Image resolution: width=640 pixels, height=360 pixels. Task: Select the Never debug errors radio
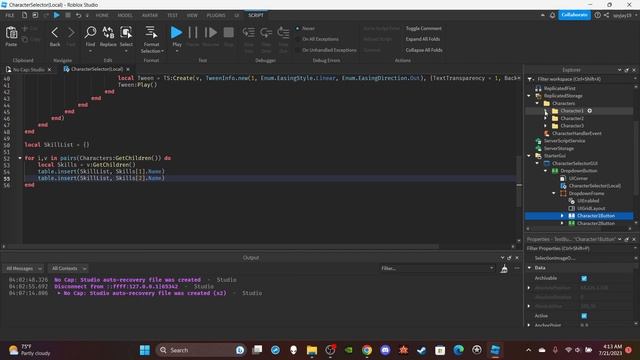pyautogui.click(x=298, y=28)
